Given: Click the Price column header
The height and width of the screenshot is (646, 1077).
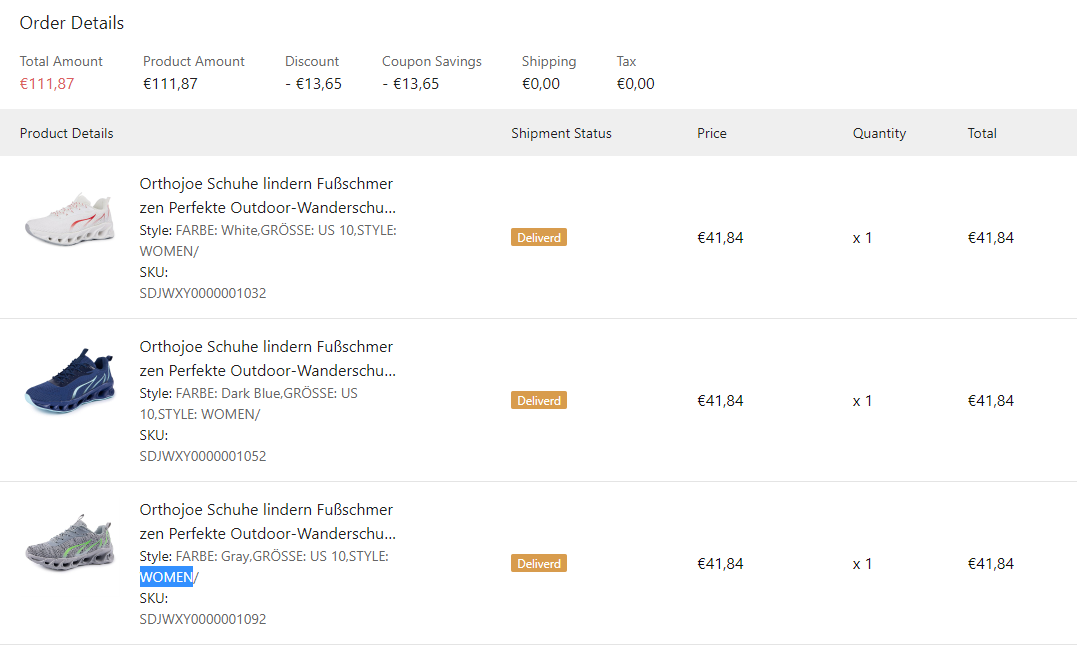Looking at the screenshot, I should [712, 134].
